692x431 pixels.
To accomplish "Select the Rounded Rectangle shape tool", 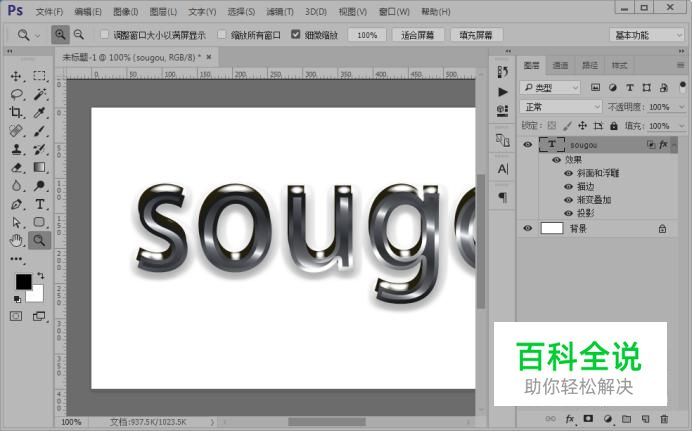I will [x=39, y=222].
